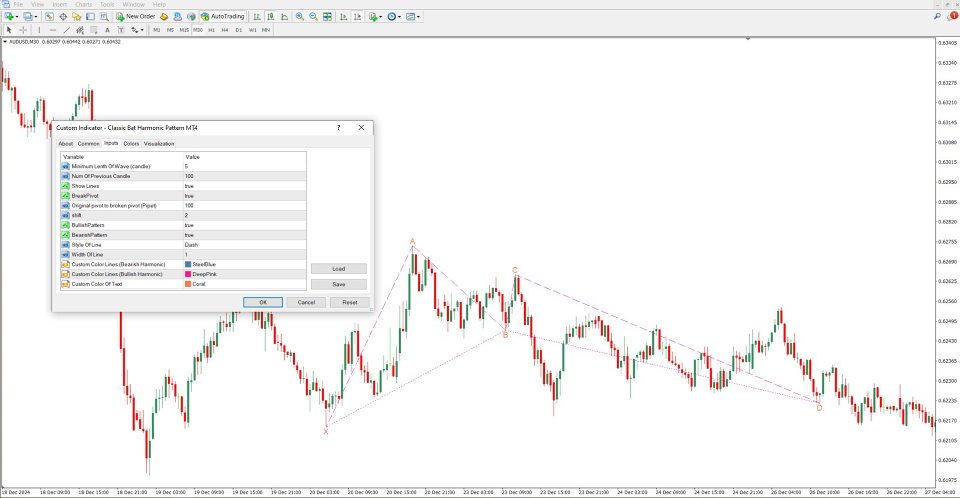960x498 pixels.
Task: Toggle Chart Shift
Action: click(x=357, y=17)
